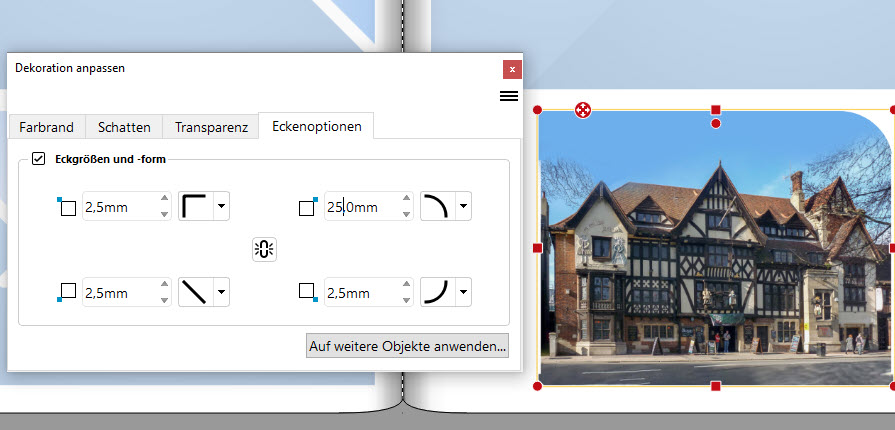Click the bottom-left corner indicator icon

click(x=67, y=292)
